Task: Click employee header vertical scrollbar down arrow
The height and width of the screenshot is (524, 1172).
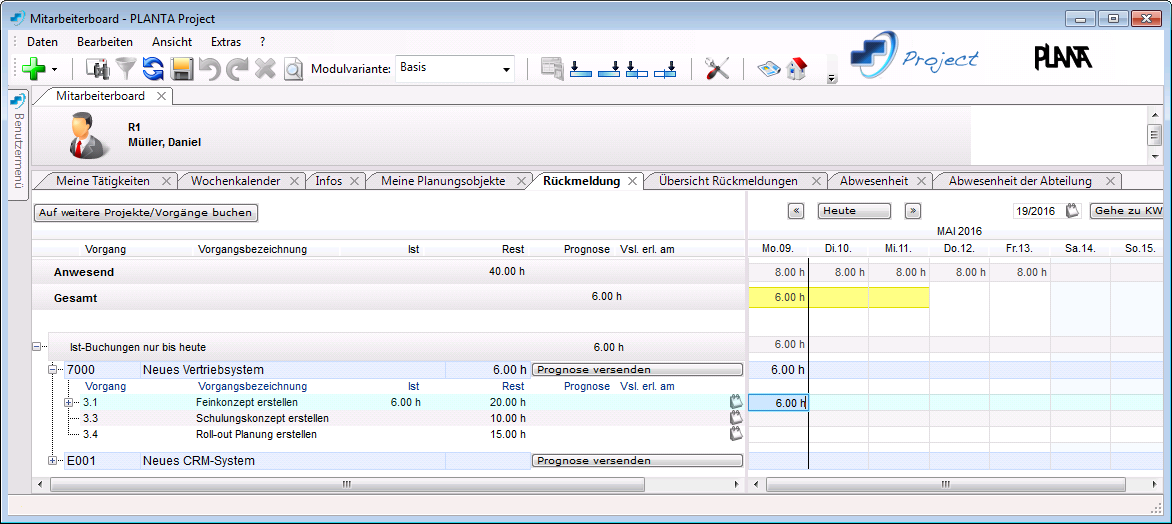Action: 1156,157
